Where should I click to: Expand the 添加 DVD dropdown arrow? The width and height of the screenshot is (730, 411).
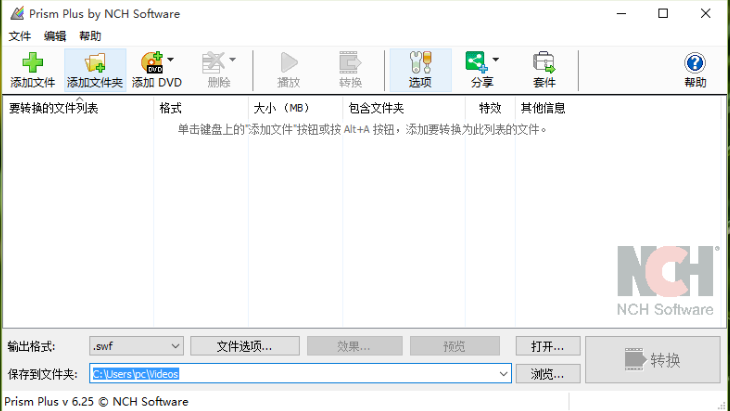[x=170, y=59]
